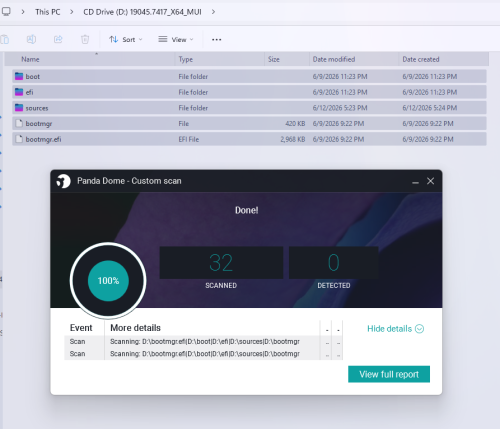Click the bootmgr.efi file name text
The width and height of the screenshot is (500, 429).
43,139
